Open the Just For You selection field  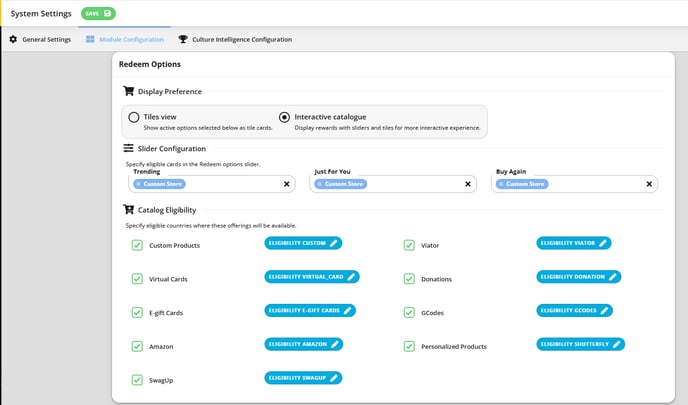click(x=393, y=184)
